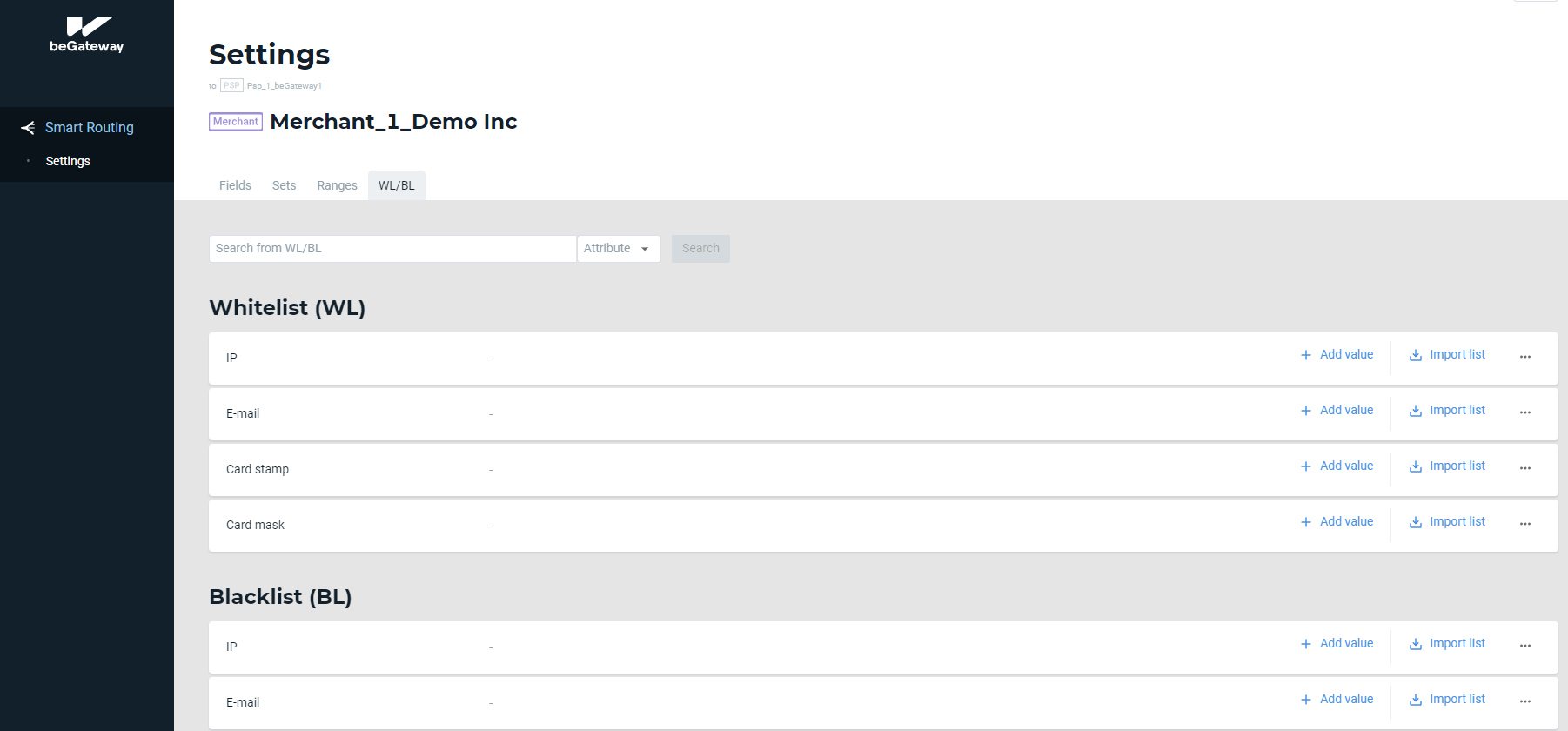
Task: Open Smart Routing in the sidebar
Action: pos(88,127)
